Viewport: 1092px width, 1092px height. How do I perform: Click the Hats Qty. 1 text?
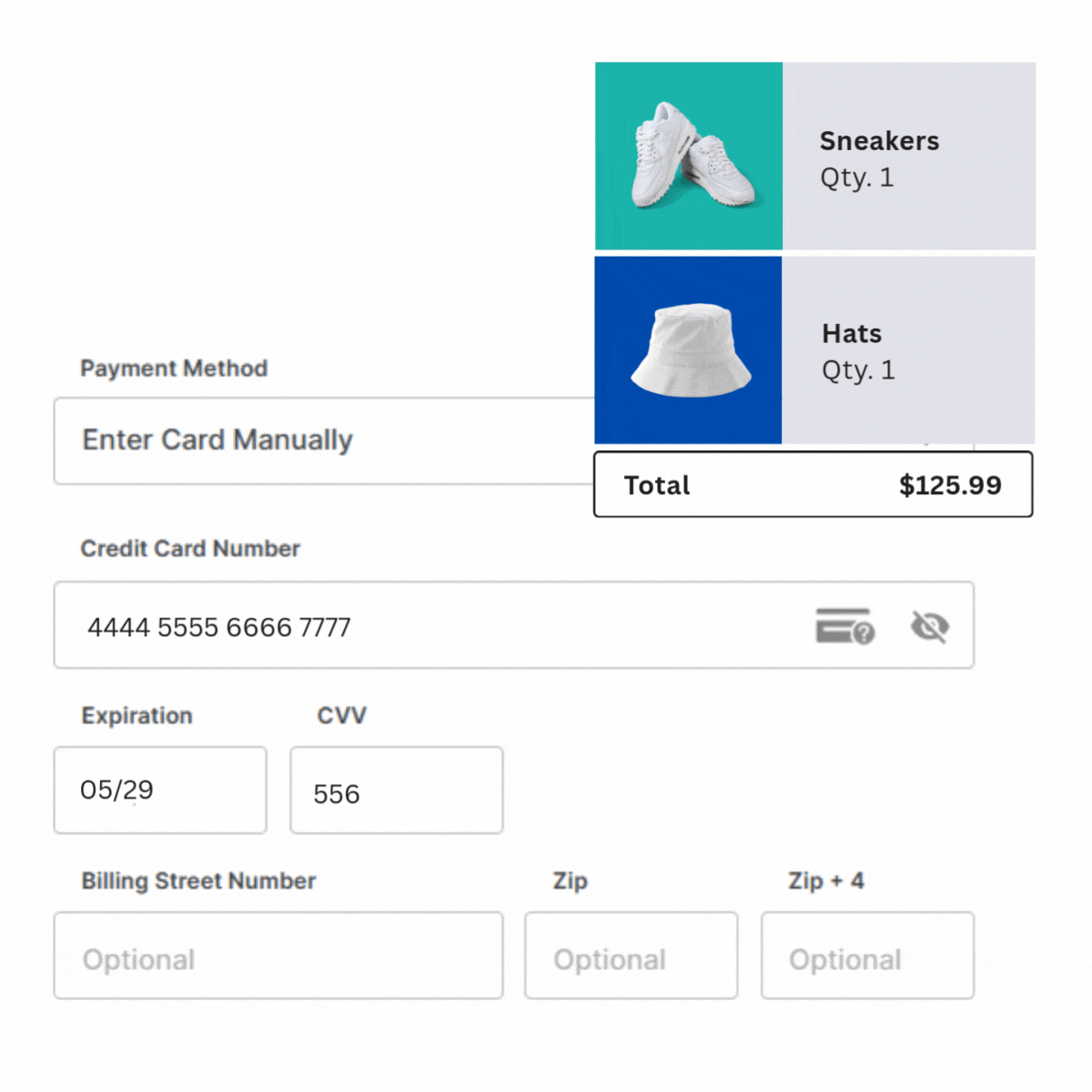pyautogui.click(x=858, y=370)
